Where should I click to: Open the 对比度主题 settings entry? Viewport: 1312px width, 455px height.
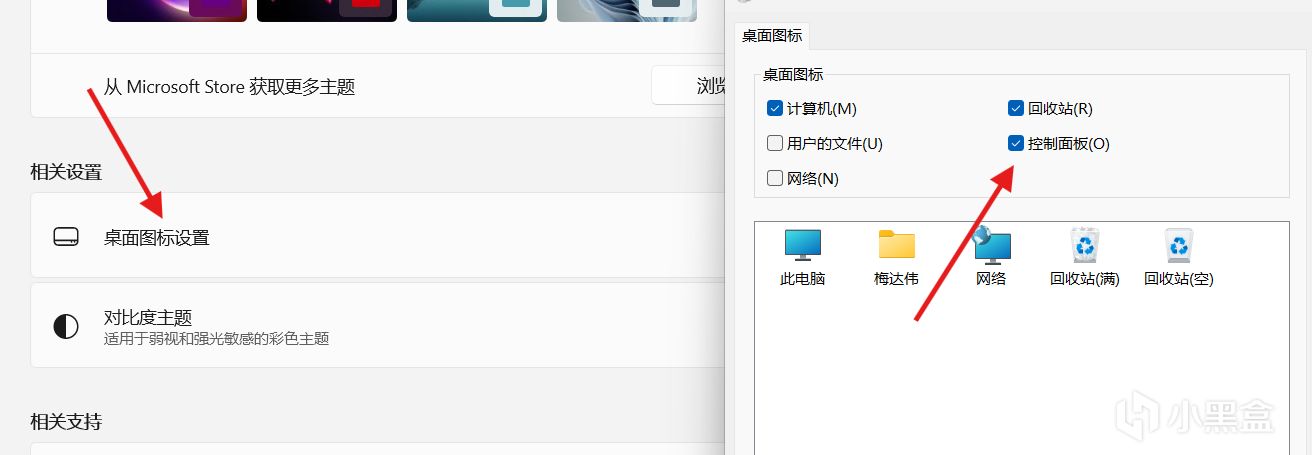[377, 325]
